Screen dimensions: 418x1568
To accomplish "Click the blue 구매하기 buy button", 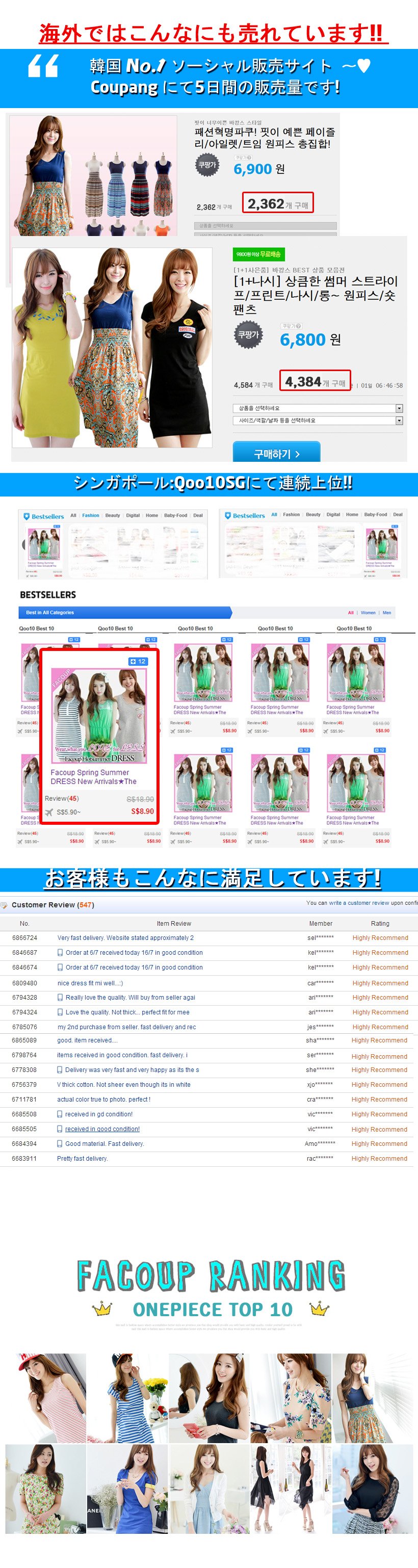I will [276, 454].
